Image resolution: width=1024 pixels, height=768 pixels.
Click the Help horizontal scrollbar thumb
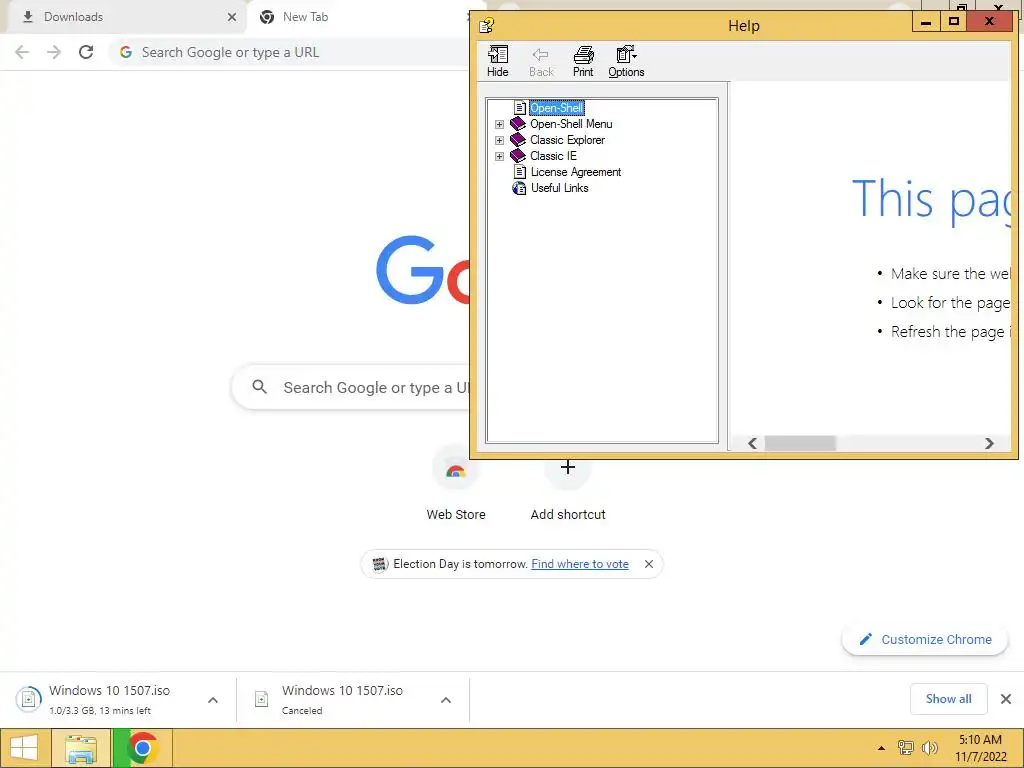[x=801, y=443]
